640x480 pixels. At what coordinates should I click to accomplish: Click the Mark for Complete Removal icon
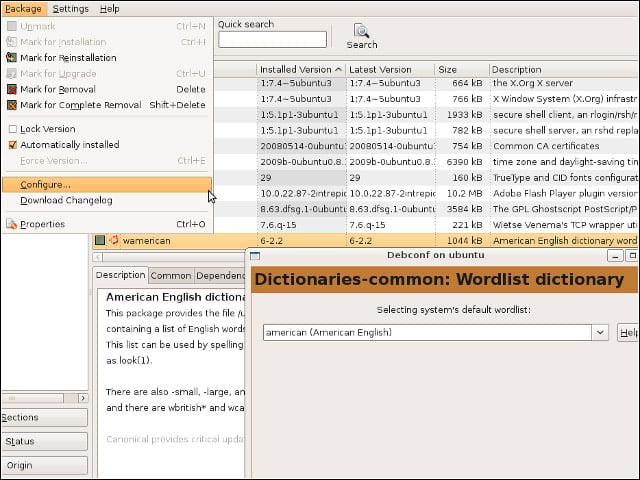[12, 105]
